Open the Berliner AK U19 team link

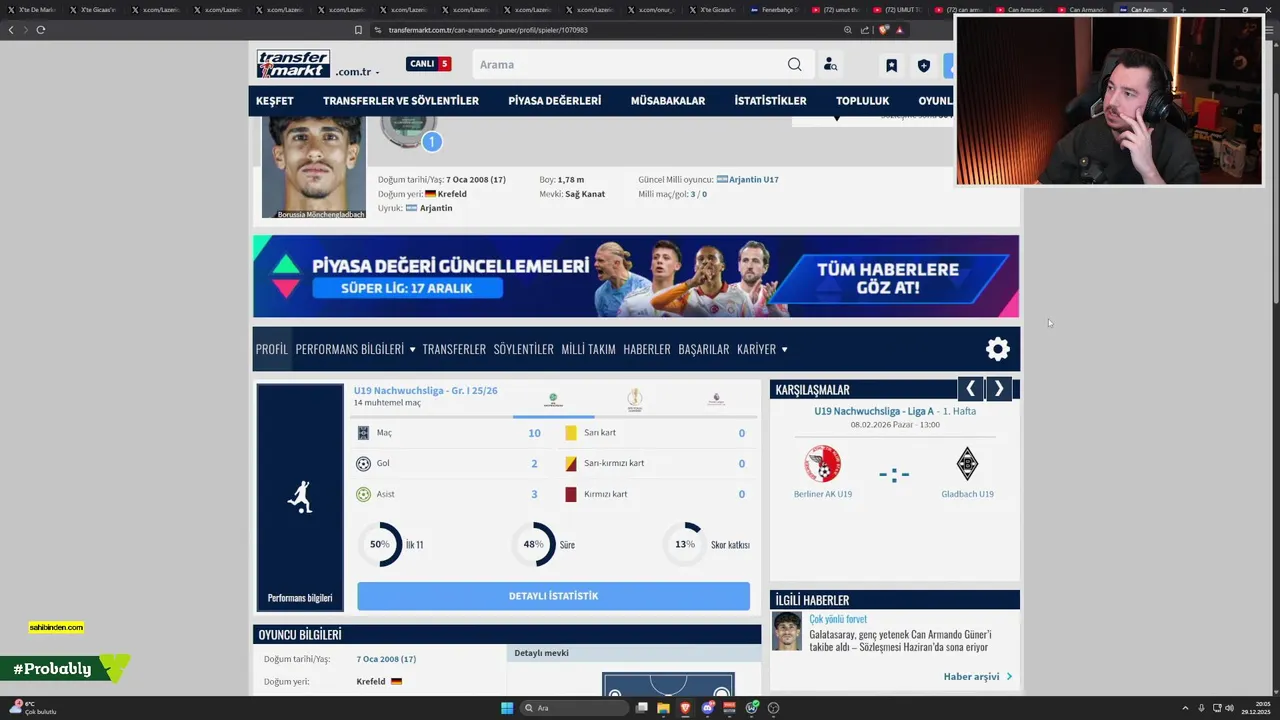pyautogui.click(x=823, y=494)
